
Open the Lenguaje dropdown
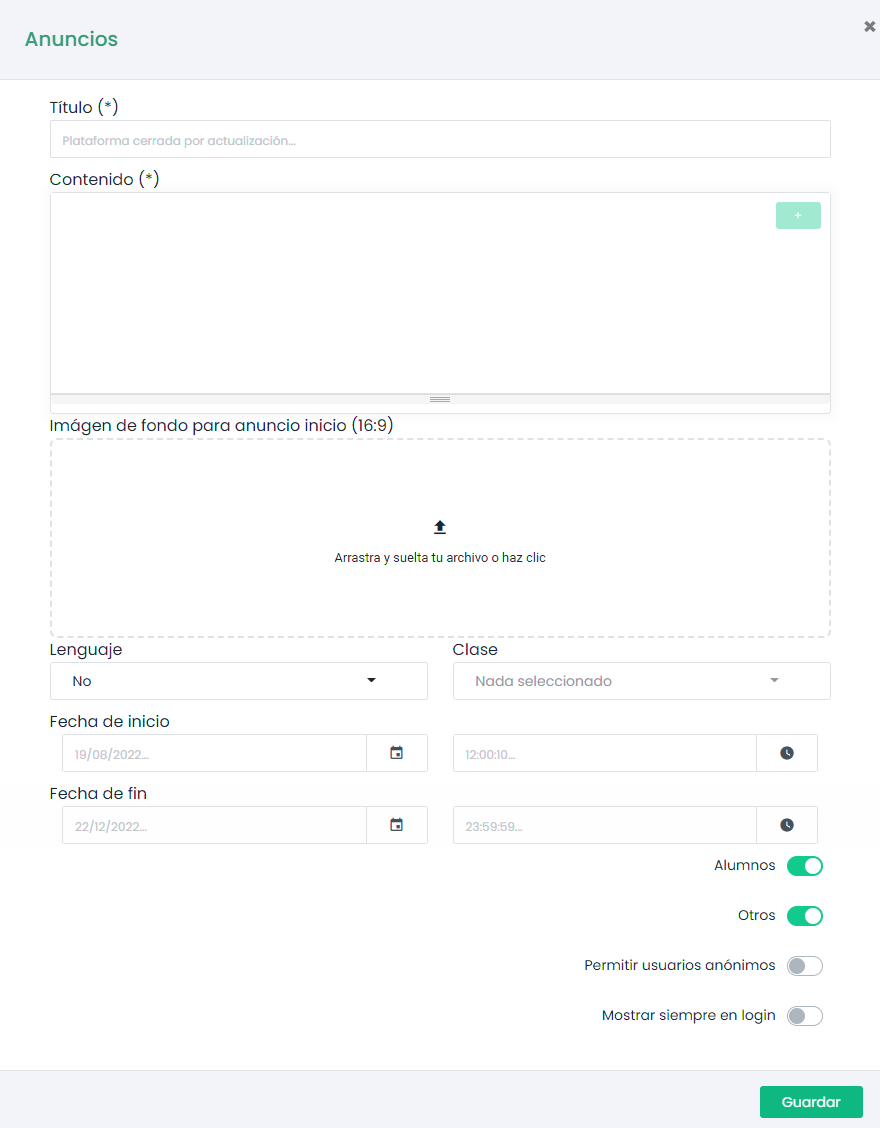[x=238, y=681]
